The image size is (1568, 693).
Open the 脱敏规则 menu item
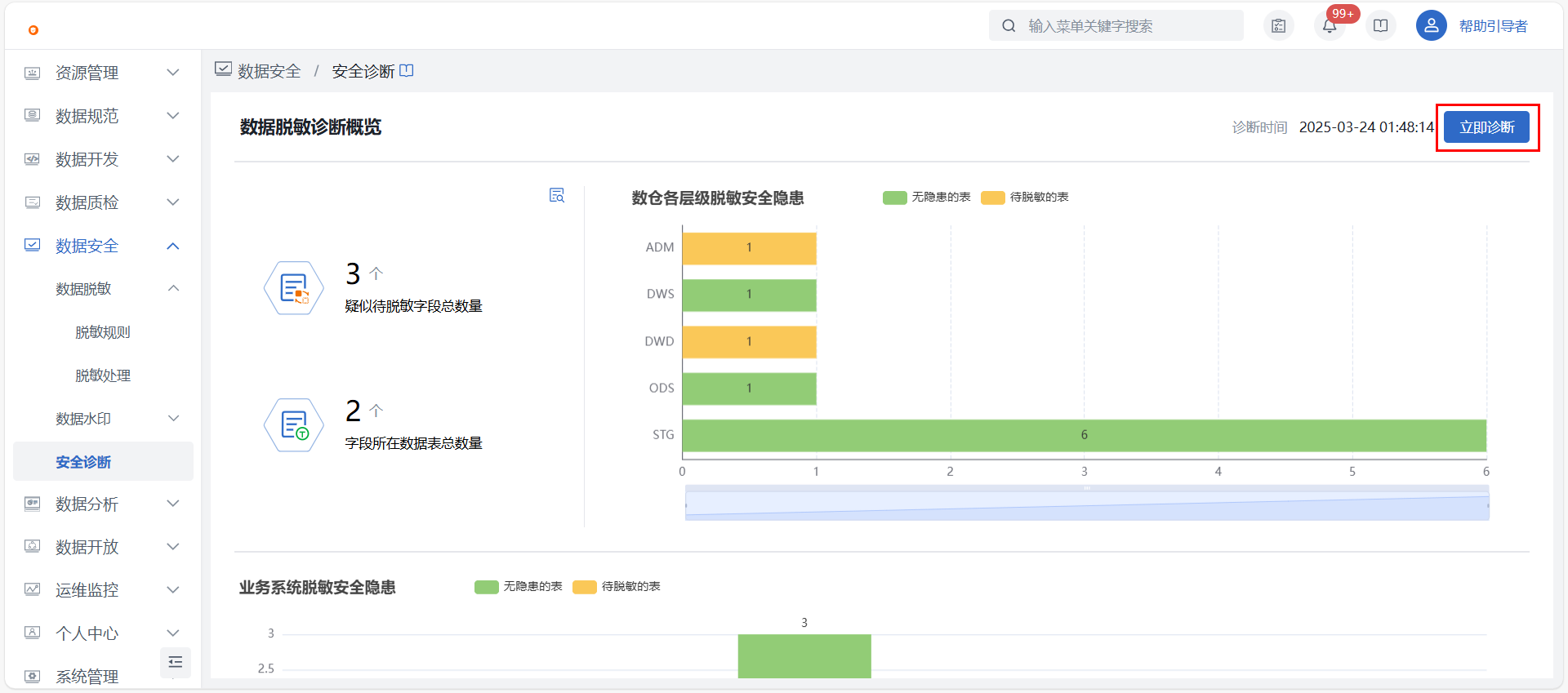coord(103,332)
